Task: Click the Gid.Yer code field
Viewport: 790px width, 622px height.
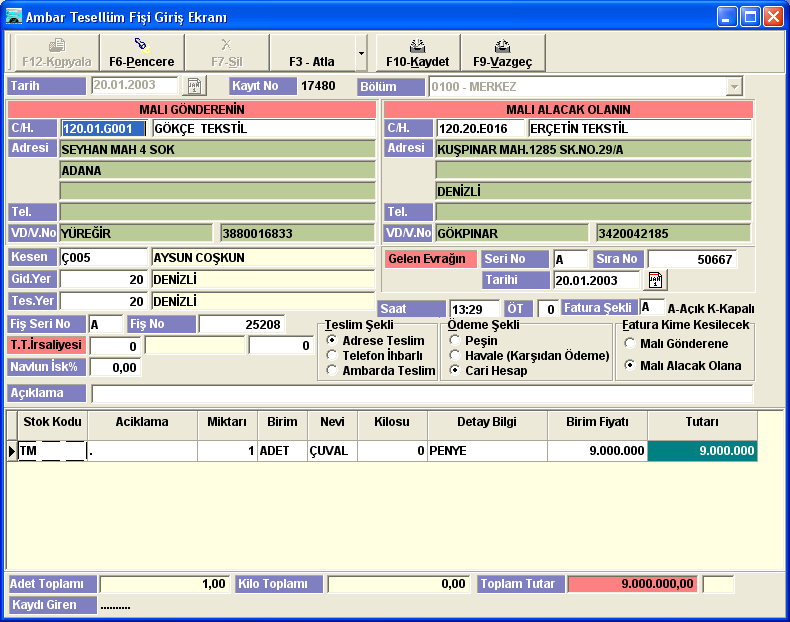Action: [104, 279]
